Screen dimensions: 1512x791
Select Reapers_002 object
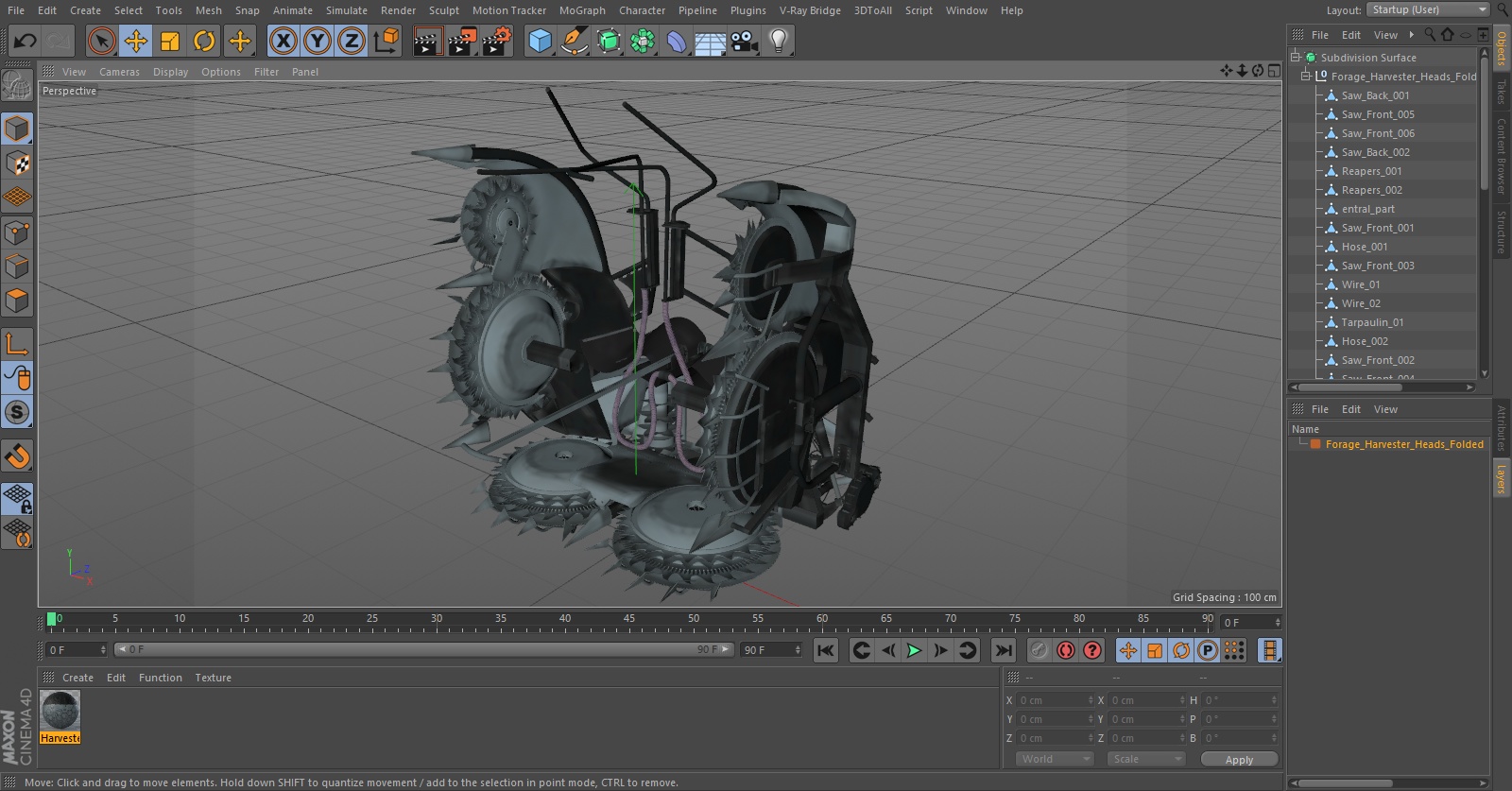click(x=1371, y=190)
